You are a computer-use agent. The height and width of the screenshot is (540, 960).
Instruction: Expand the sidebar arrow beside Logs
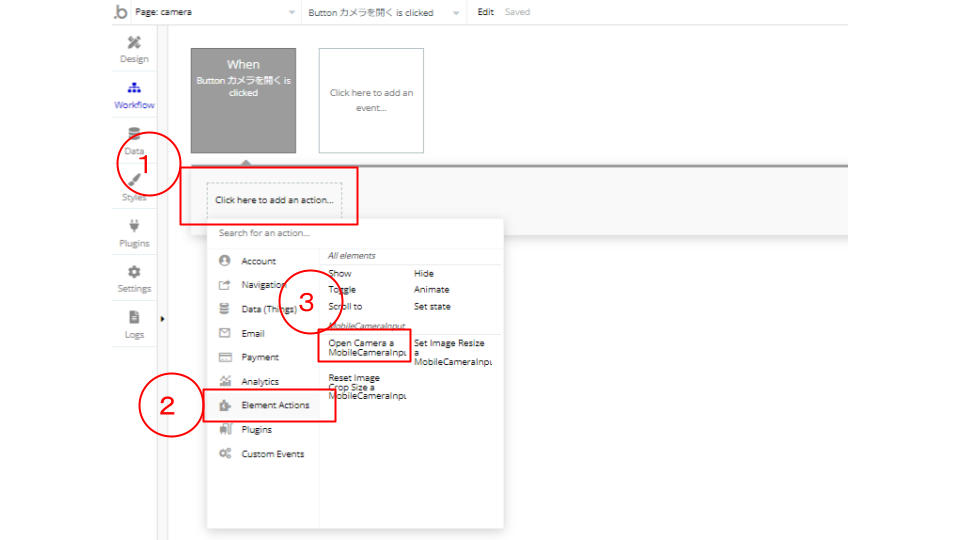coord(162,319)
